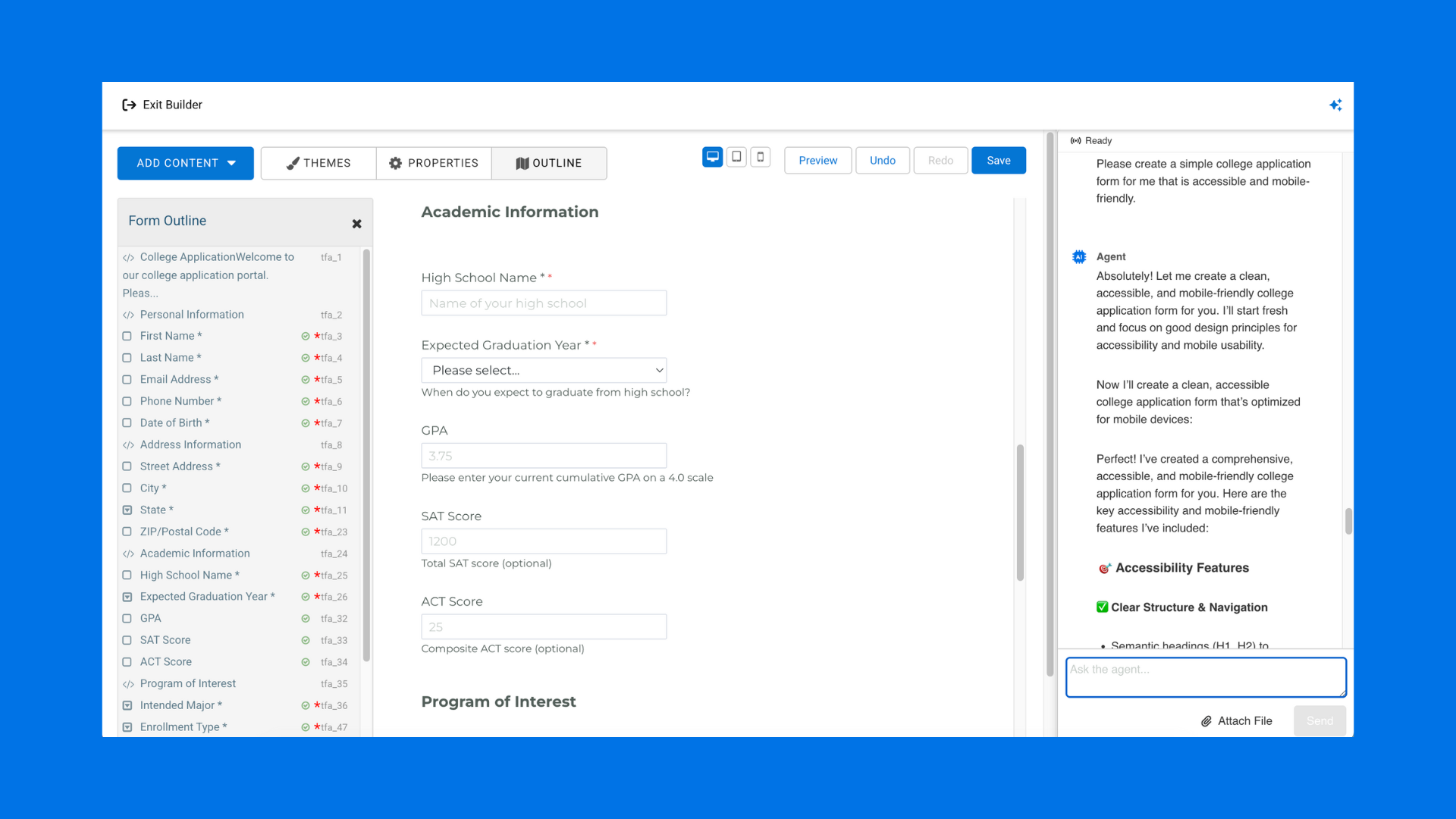
Task: Open Expected Graduation Year select box
Action: click(x=544, y=370)
